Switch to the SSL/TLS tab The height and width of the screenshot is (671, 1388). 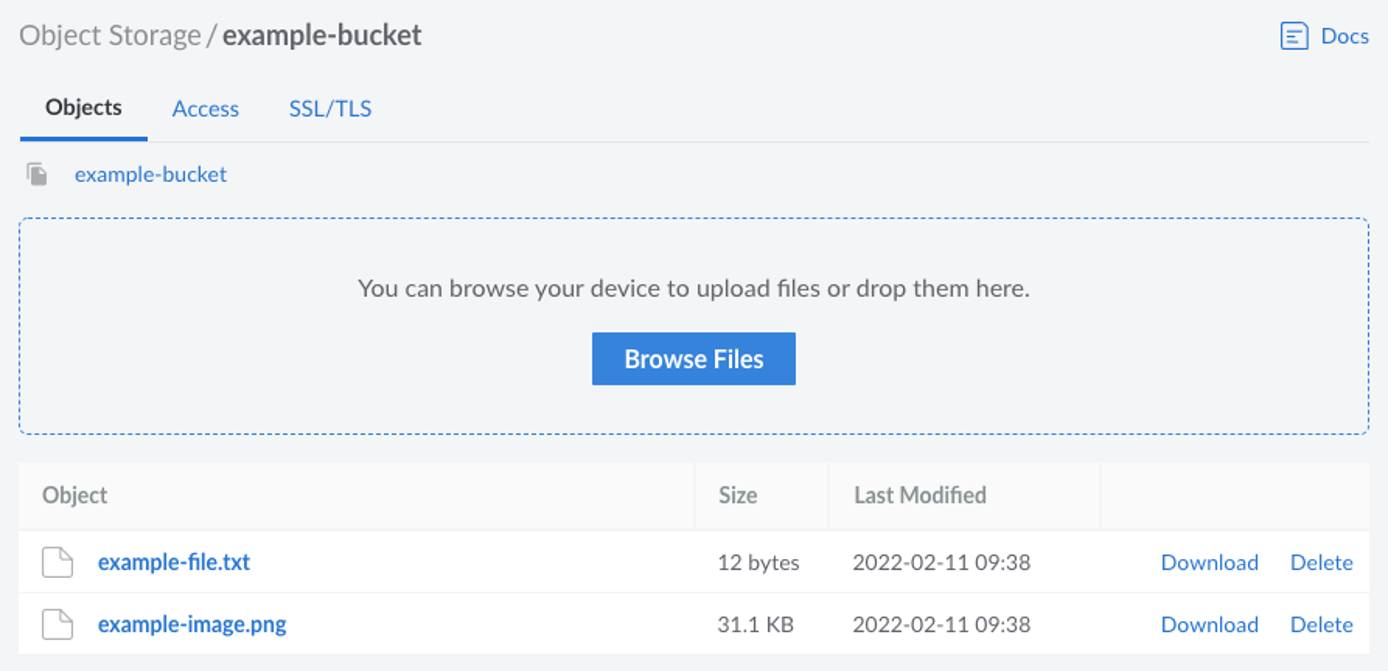pos(330,109)
